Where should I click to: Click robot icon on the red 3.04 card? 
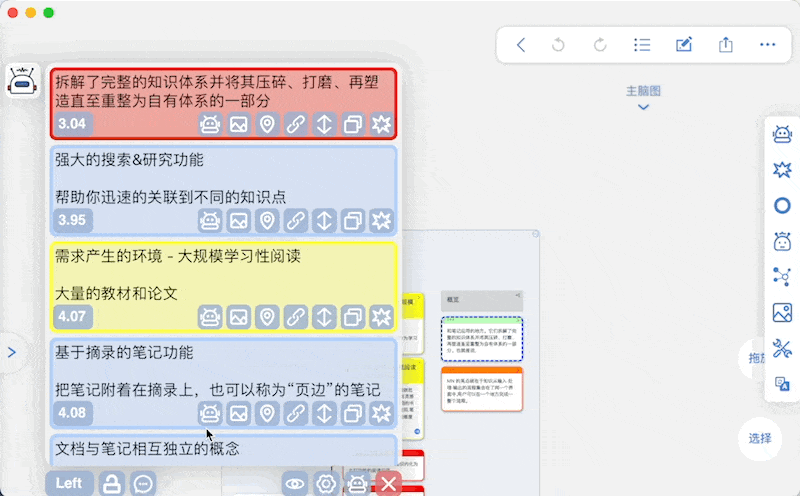[x=210, y=124]
